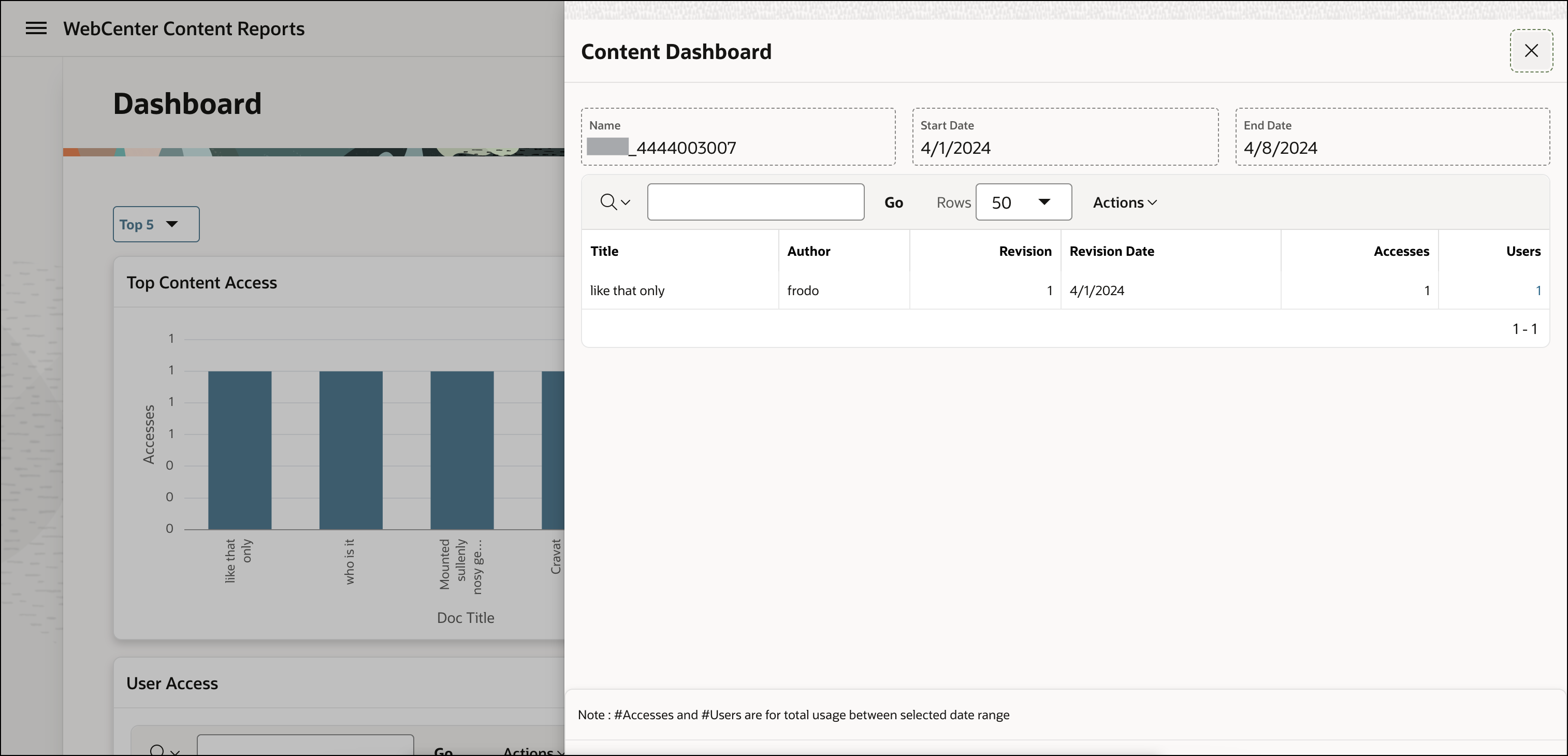Open the Users count link for frodo row

(x=1538, y=290)
